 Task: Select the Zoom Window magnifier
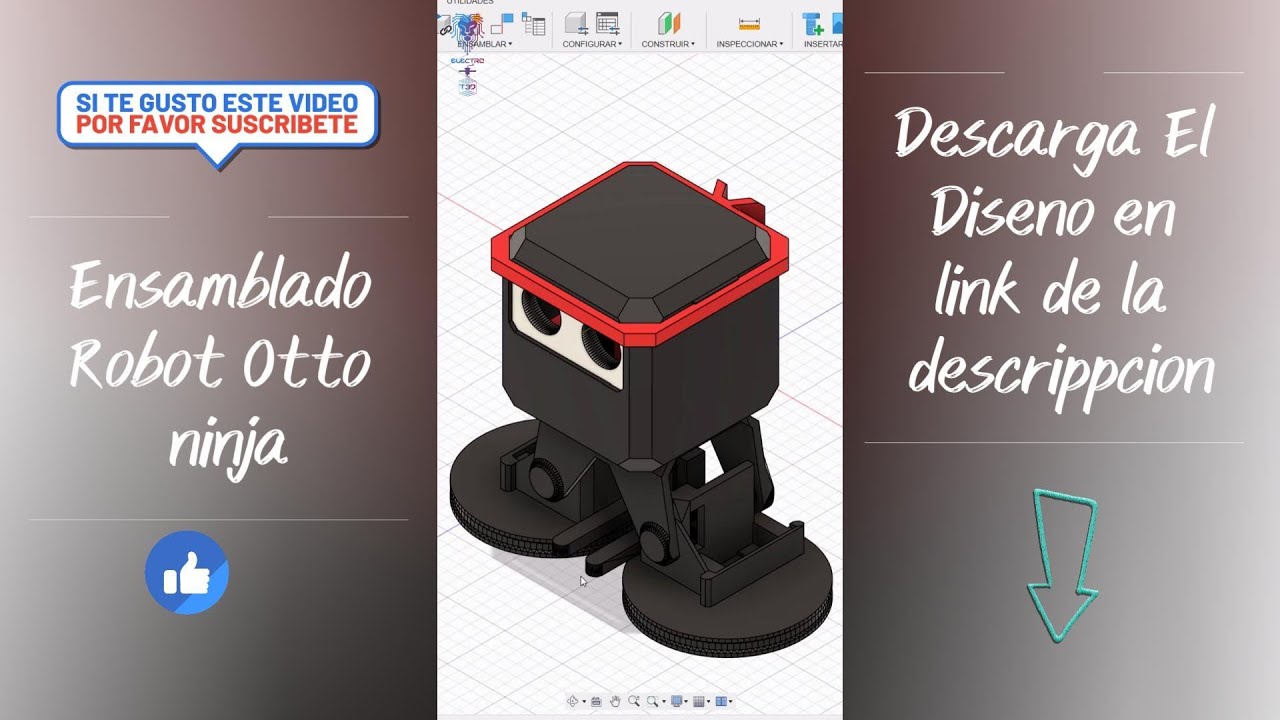coord(652,701)
